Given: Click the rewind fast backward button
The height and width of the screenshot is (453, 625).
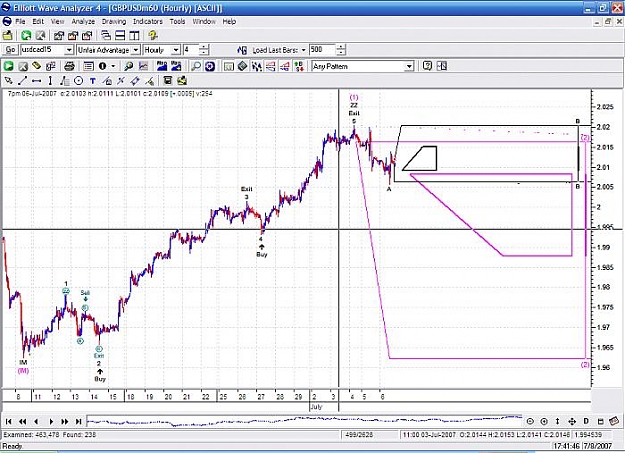Looking at the screenshot, I should [x=22, y=421].
